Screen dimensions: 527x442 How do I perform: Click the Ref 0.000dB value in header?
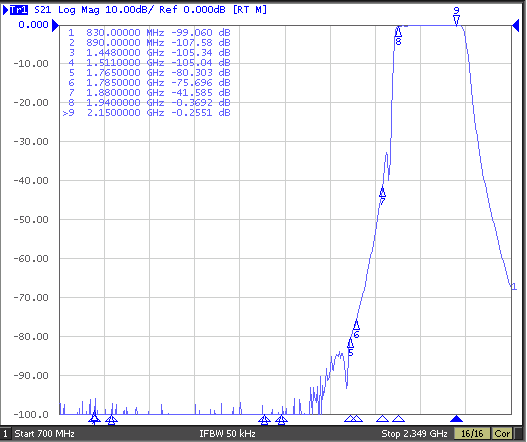192,10
